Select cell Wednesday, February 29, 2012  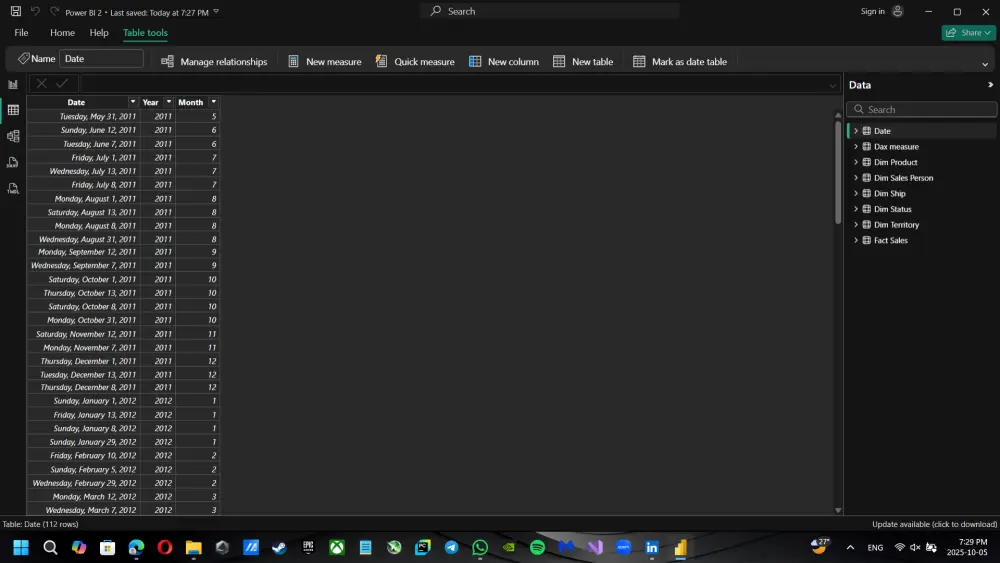point(84,483)
